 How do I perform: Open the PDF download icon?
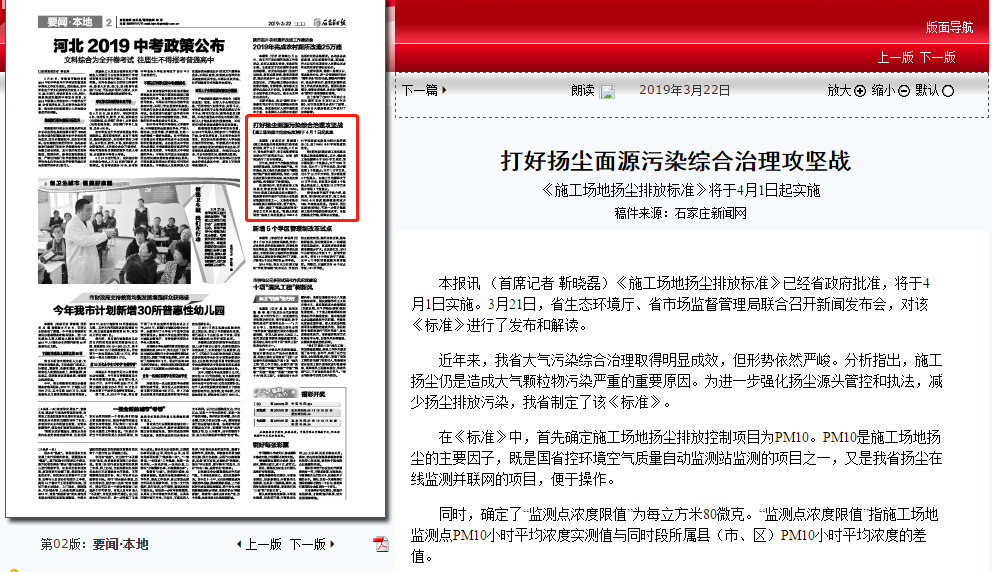coord(380,544)
